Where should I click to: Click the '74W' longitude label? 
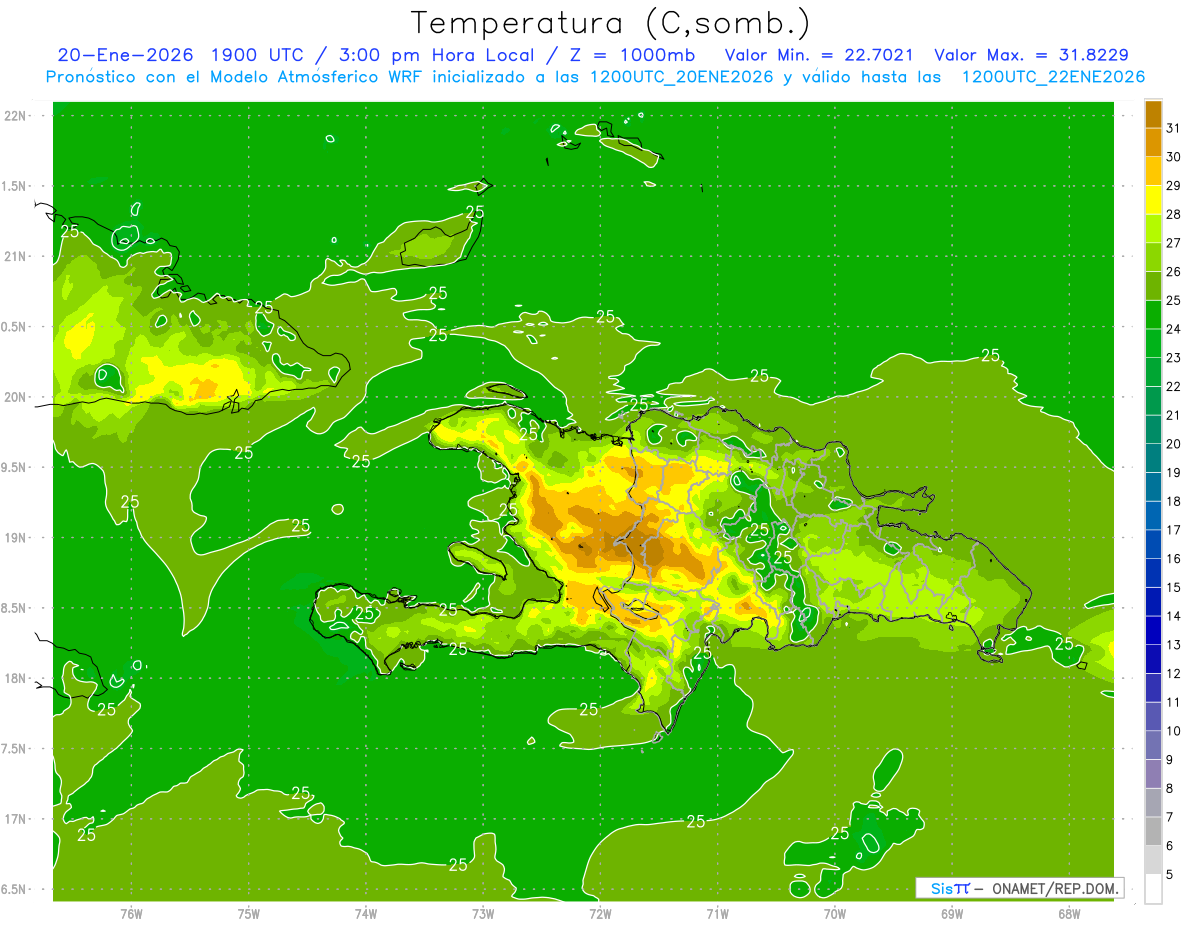pos(366,913)
